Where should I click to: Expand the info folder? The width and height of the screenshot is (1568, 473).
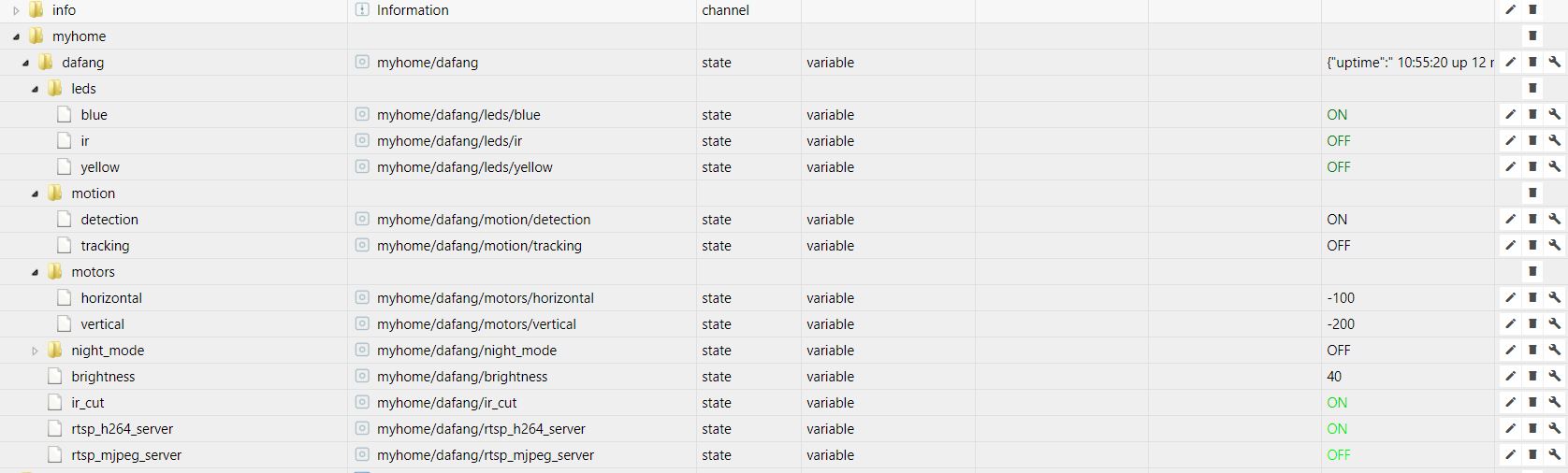point(16,10)
